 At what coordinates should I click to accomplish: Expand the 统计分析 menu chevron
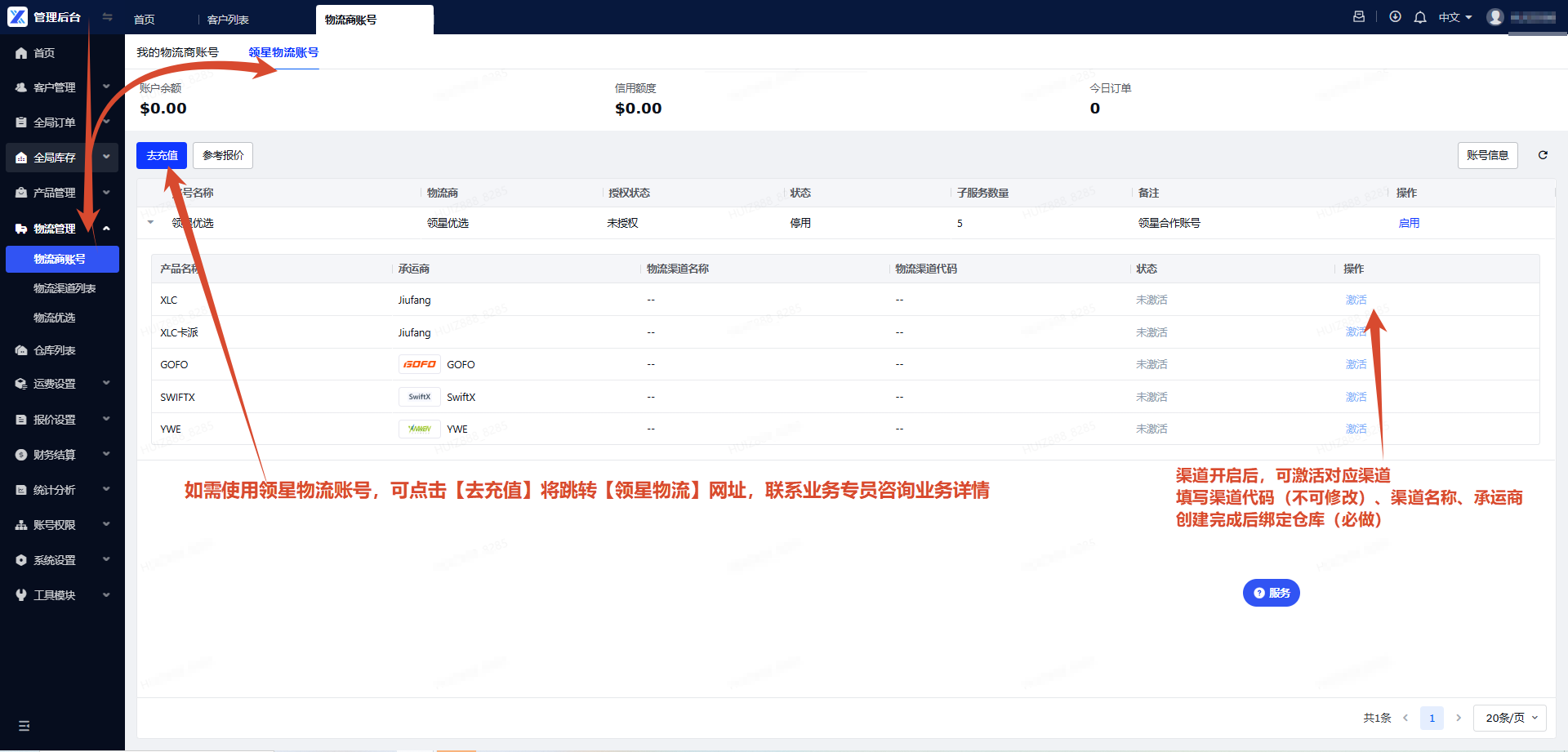pos(106,489)
